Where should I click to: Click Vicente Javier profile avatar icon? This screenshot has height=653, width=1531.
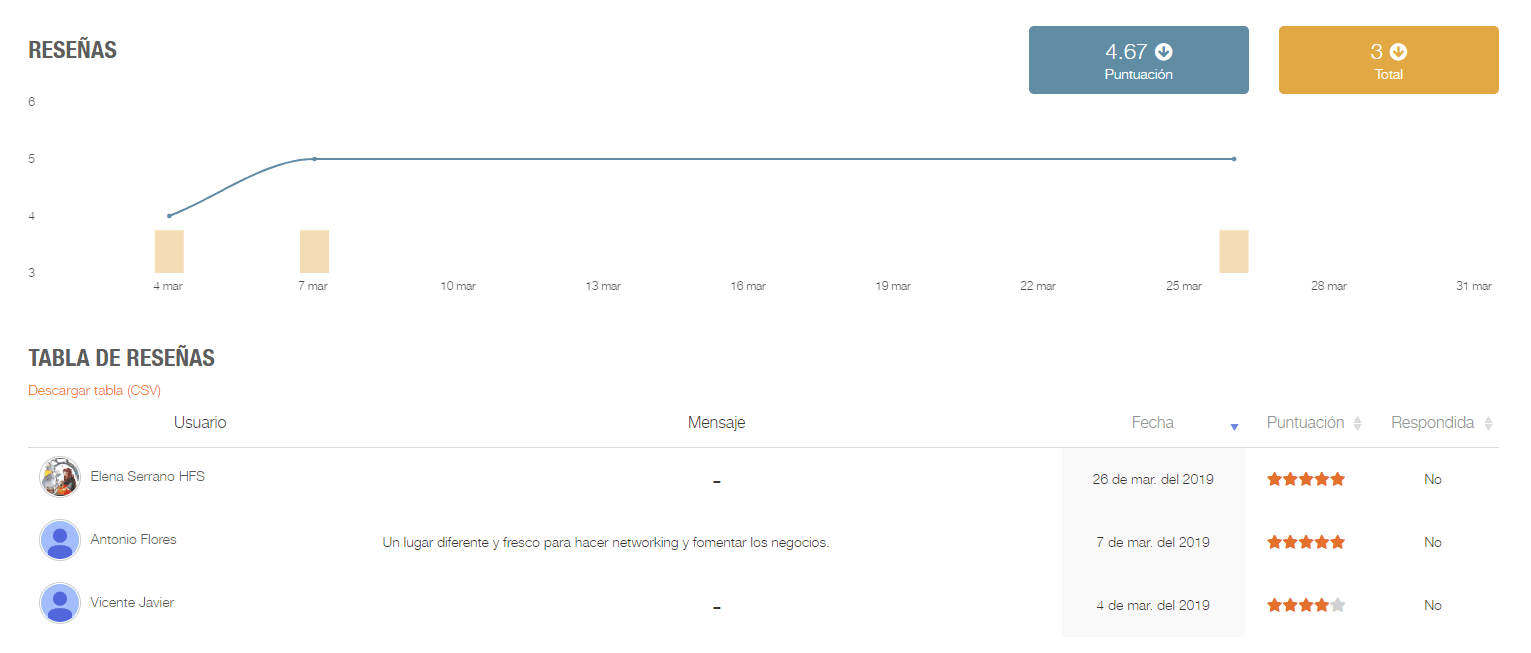pyautogui.click(x=60, y=603)
